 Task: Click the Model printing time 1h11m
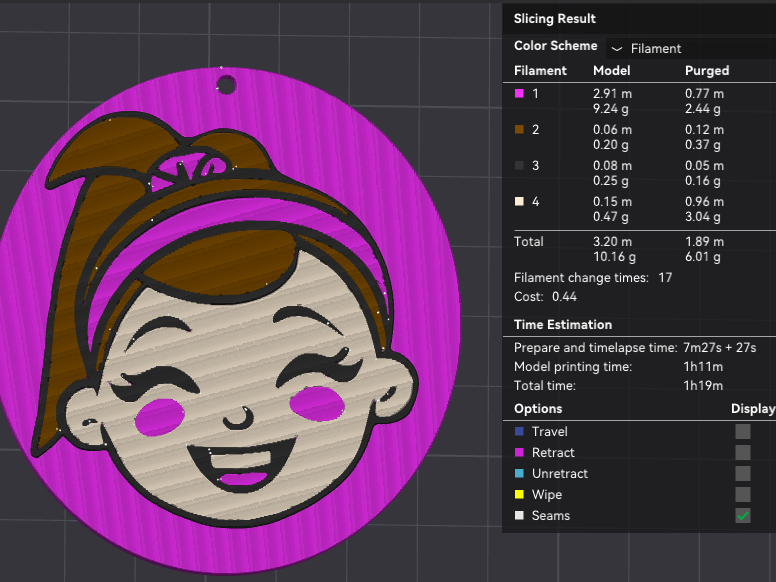703,367
